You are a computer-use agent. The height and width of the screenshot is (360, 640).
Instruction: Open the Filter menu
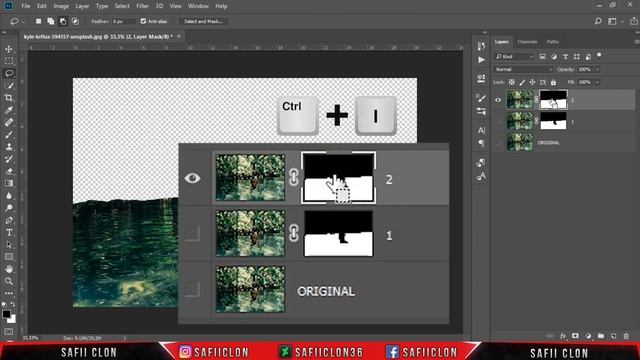[x=142, y=6]
